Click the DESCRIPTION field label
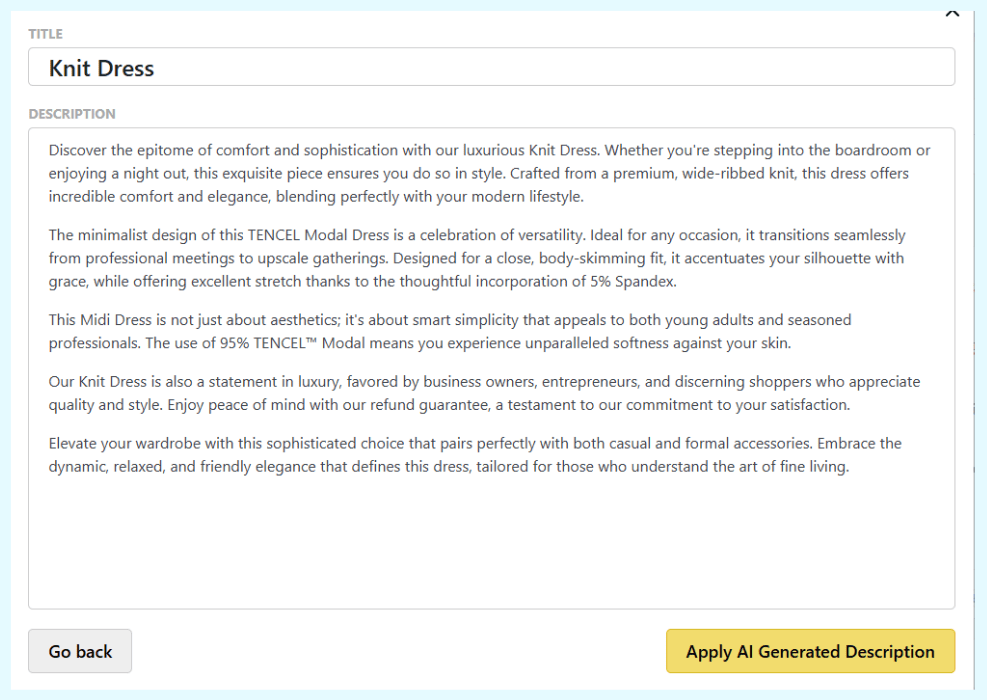 click(72, 114)
